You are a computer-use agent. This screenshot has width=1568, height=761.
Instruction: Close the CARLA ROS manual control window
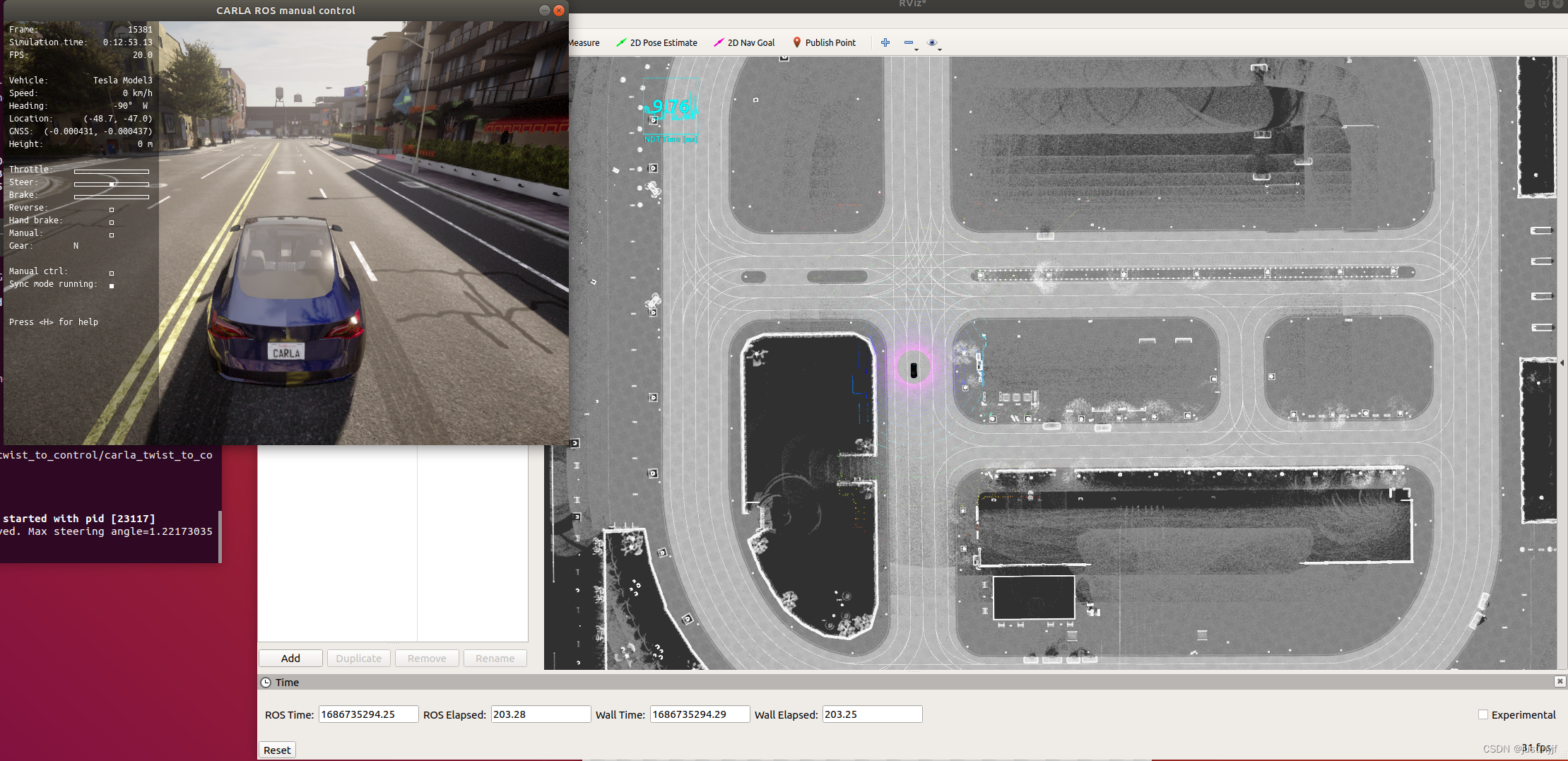pos(559,10)
